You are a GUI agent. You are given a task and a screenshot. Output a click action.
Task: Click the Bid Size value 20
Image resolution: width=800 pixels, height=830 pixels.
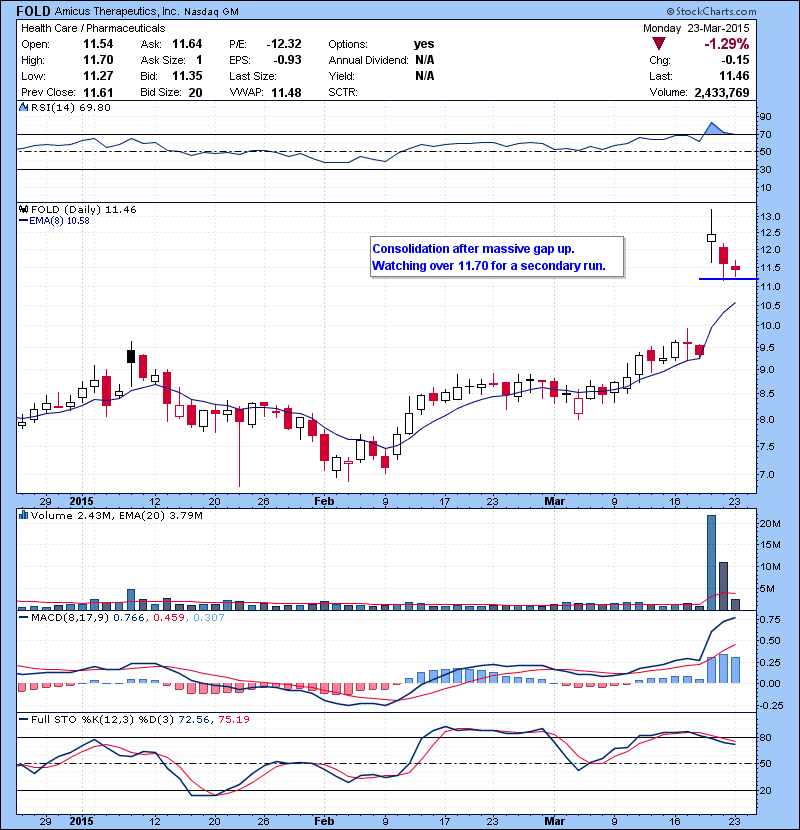point(195,93)
